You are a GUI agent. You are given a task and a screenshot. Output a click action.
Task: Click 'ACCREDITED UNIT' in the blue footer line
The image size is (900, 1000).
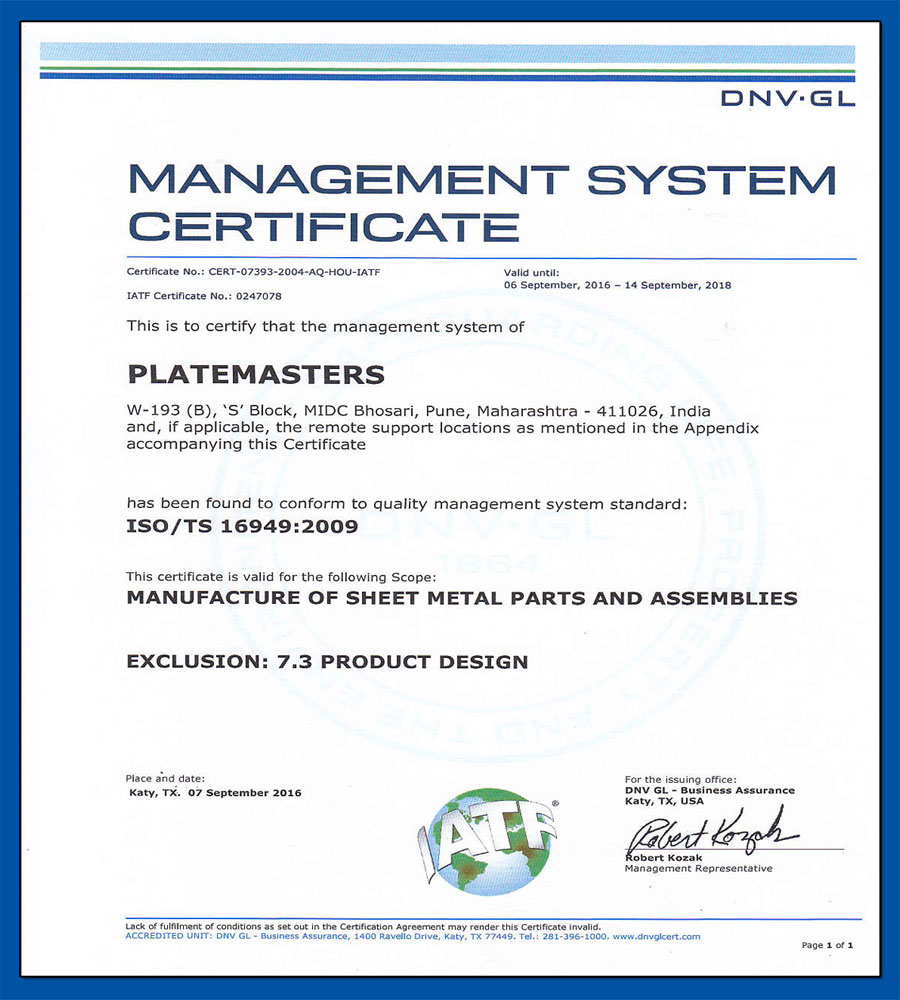pyautogui.click(x=168, y=937)
